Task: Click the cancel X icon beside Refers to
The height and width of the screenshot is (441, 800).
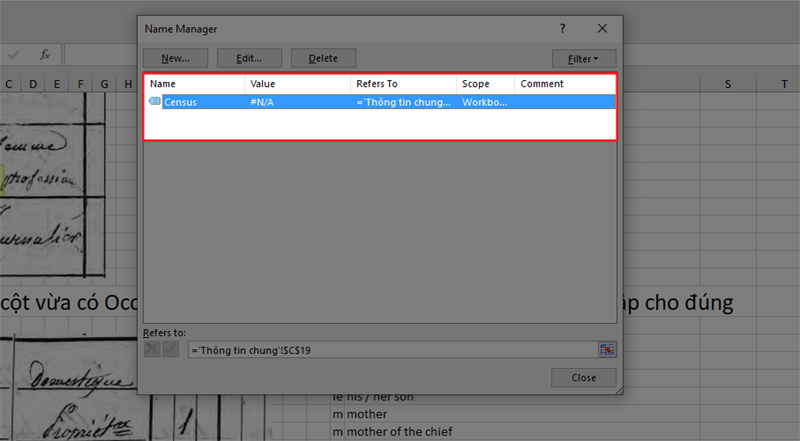Action: click(152, 350)
